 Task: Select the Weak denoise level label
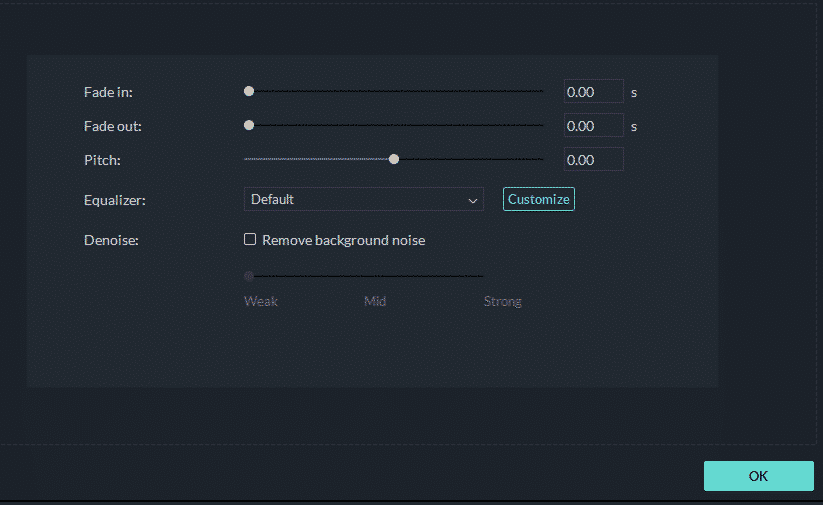[x=261, y=301]
